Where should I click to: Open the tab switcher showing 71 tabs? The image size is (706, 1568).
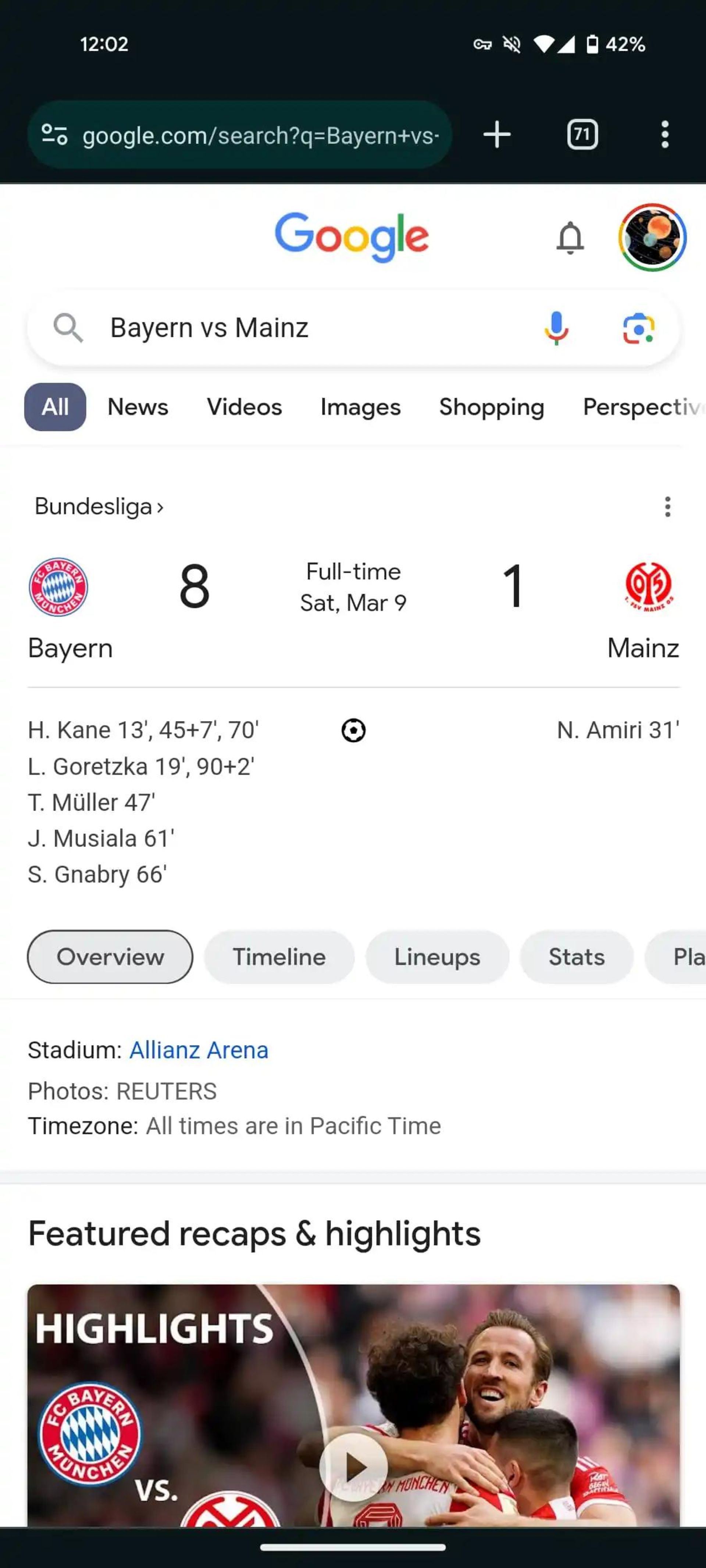[x=582, y=134]
